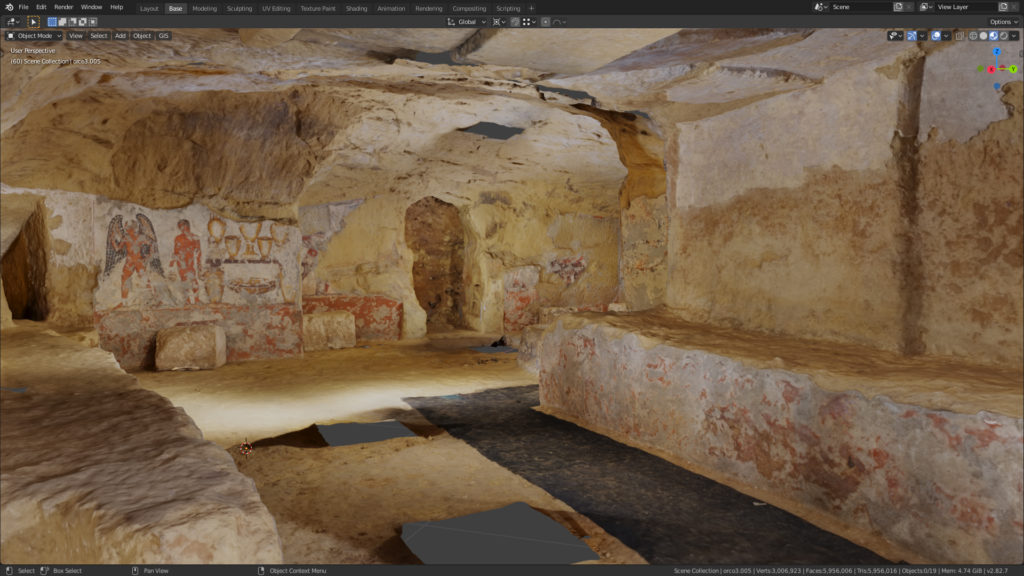1024x576 pixels.
Task: Choose Invert selection mode icon
Action: (83, 22)
